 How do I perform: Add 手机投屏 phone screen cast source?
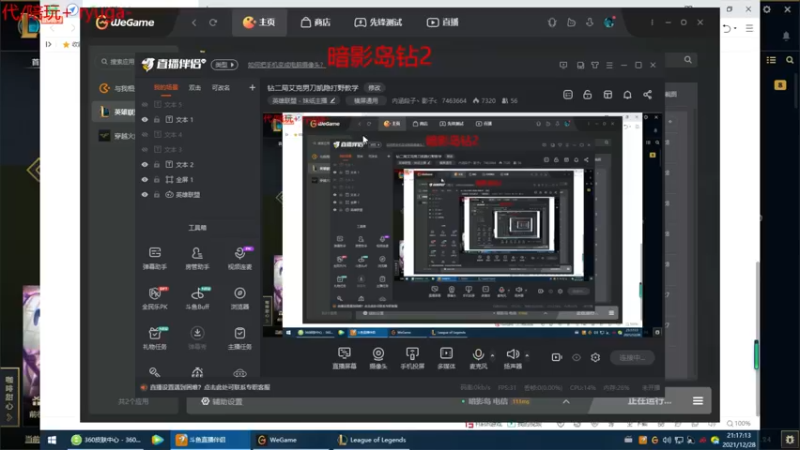coord(412,358)
